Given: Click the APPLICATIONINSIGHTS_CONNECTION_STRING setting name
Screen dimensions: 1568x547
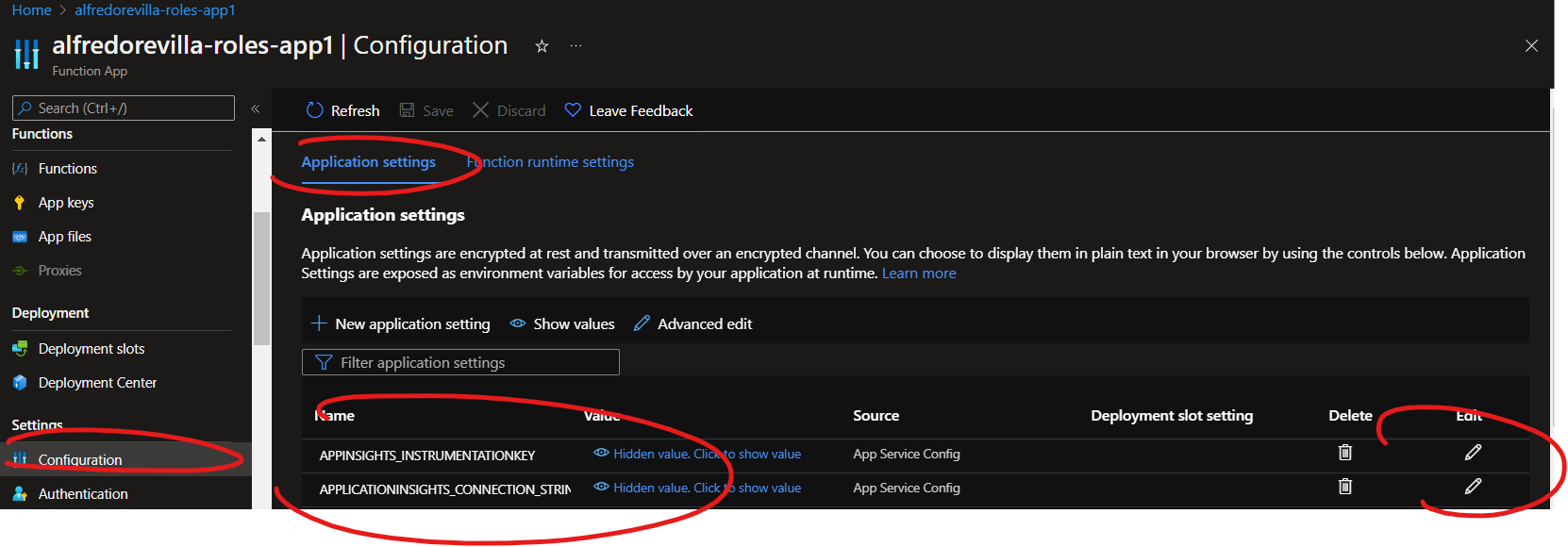Looking at the screenshot, I should [445, 489].
